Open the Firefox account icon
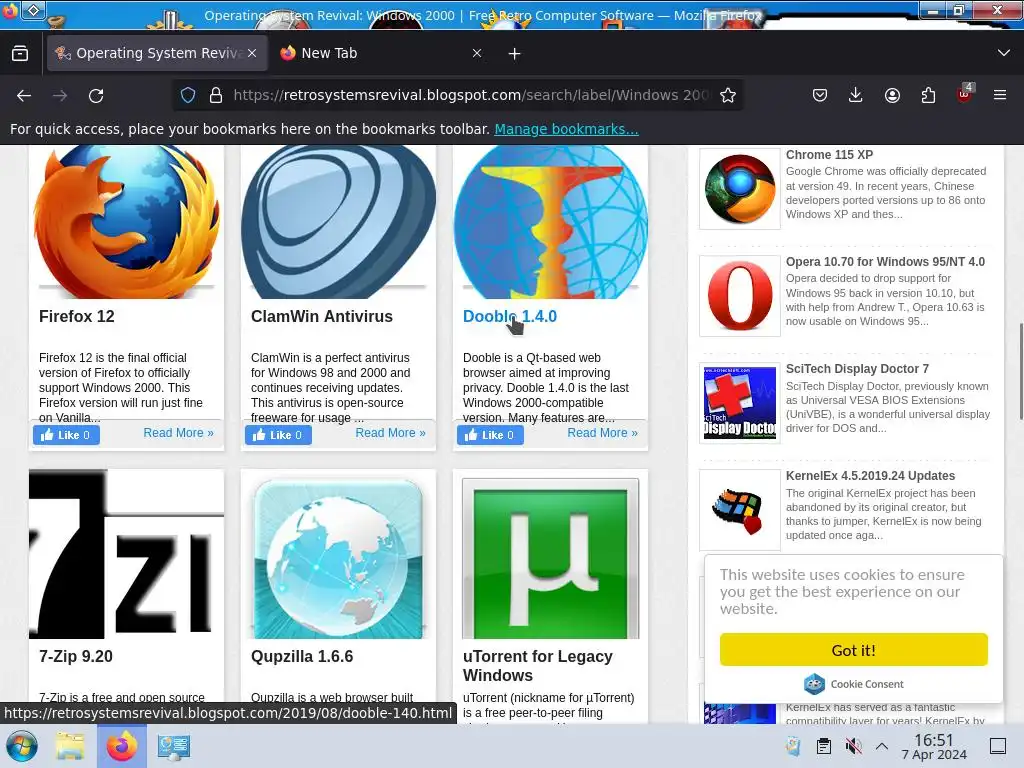The image size is (1024, 768). [892, 95]
